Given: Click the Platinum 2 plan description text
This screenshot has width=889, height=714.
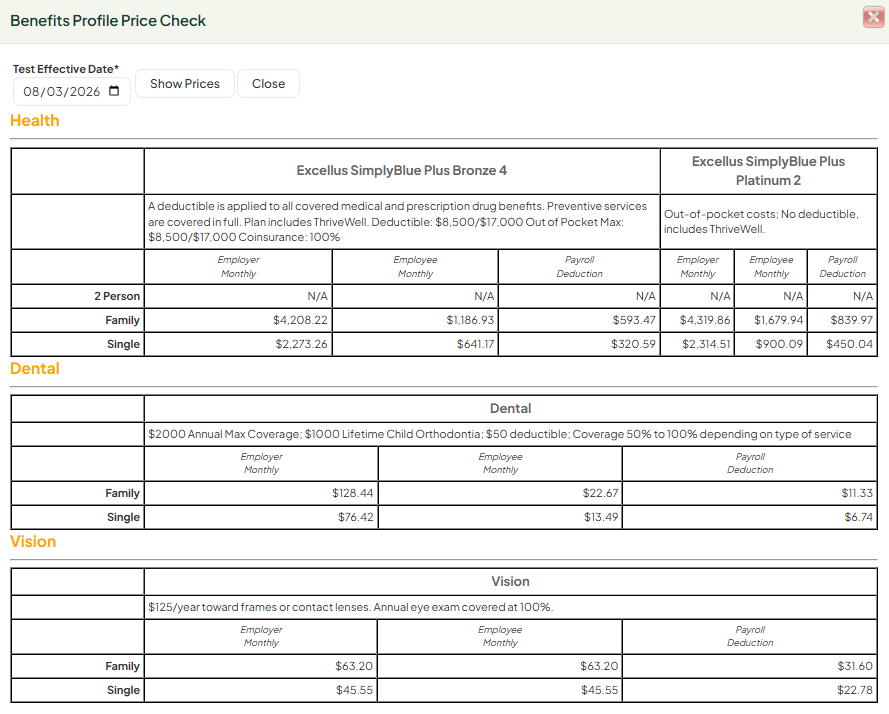Looking at the screenshot, I should pos(761,222).
